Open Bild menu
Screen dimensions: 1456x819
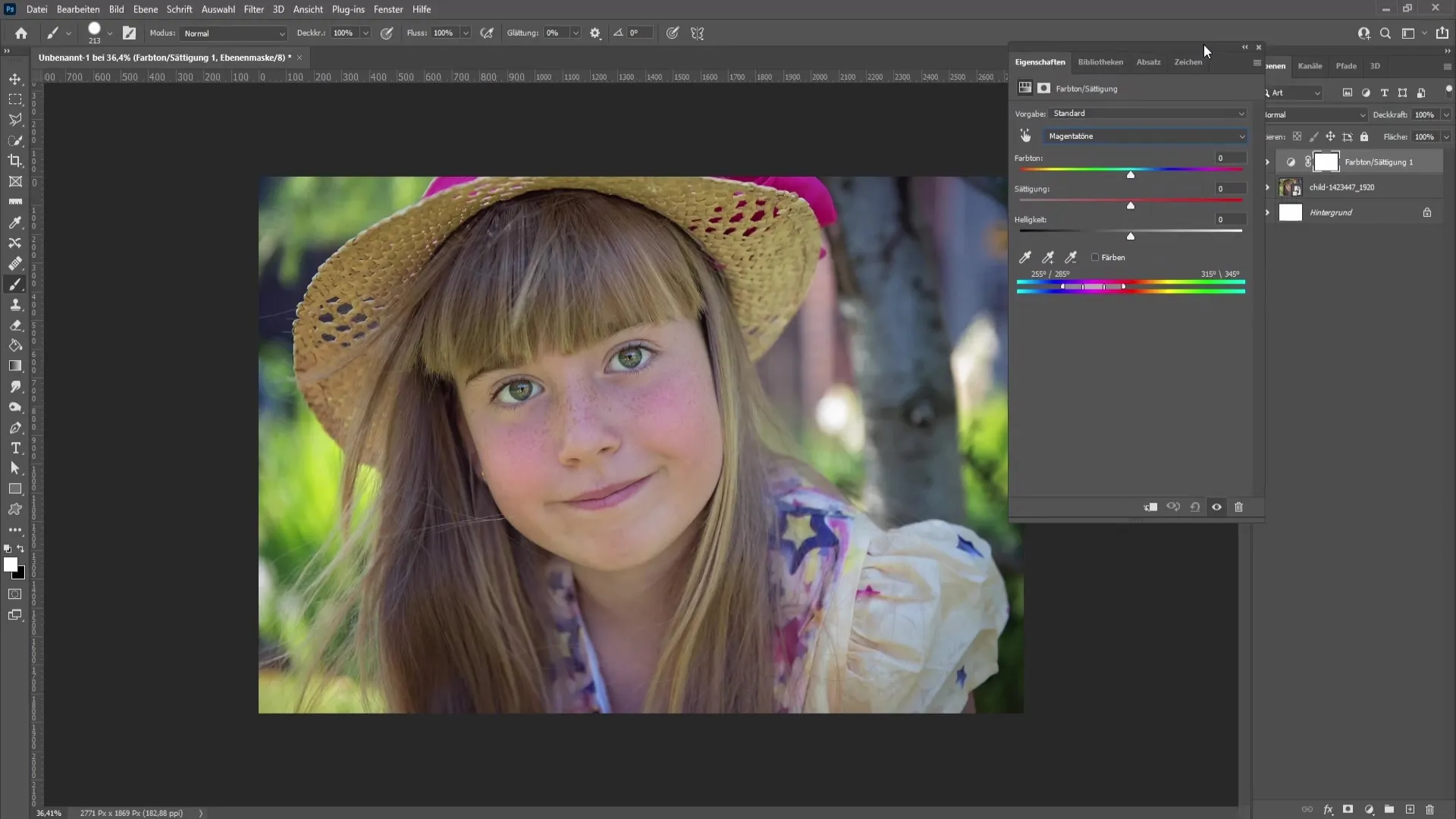click(116, 9)
